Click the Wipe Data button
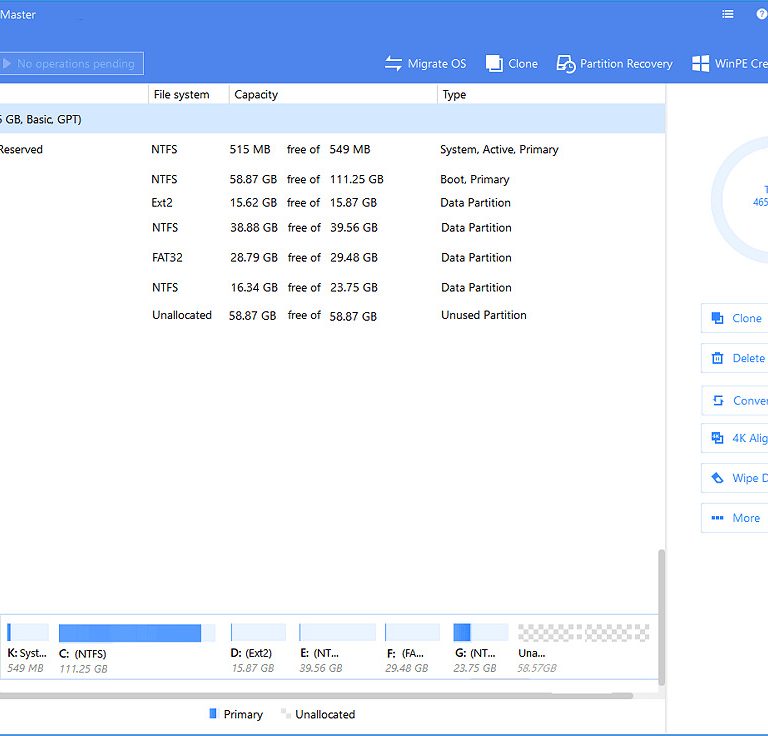Screen dimensions: 768x736 735,478
